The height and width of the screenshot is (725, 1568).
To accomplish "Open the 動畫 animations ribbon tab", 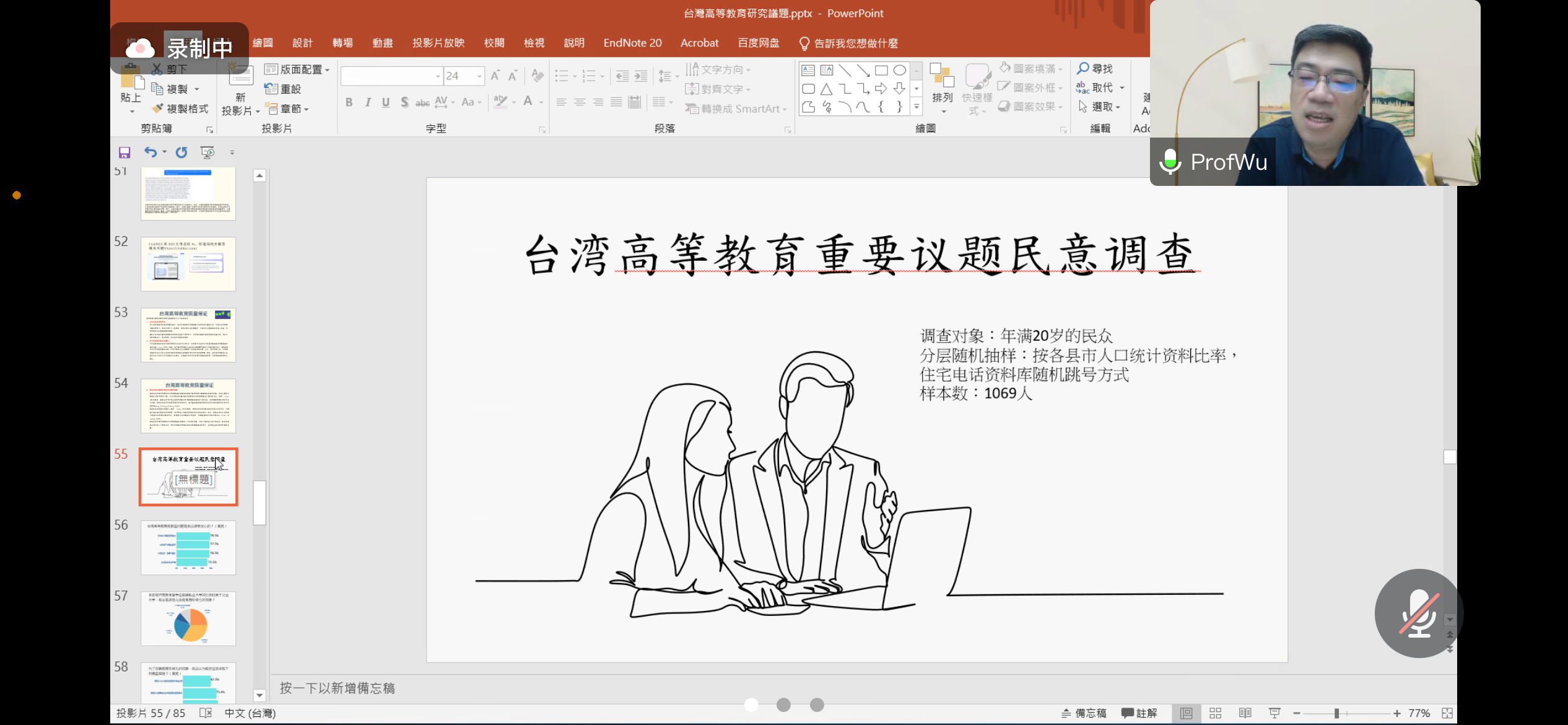I will [382, 43].
